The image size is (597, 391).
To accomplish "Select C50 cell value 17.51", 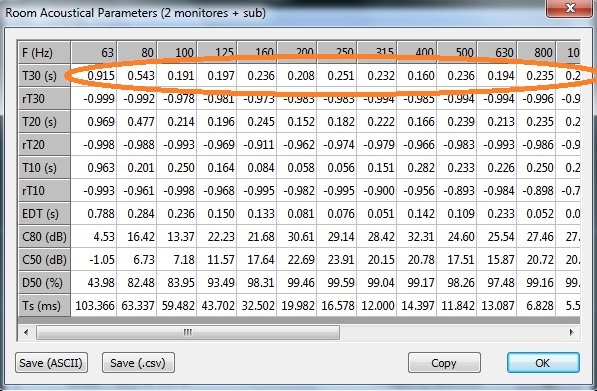I will click(x=457, y=260).
